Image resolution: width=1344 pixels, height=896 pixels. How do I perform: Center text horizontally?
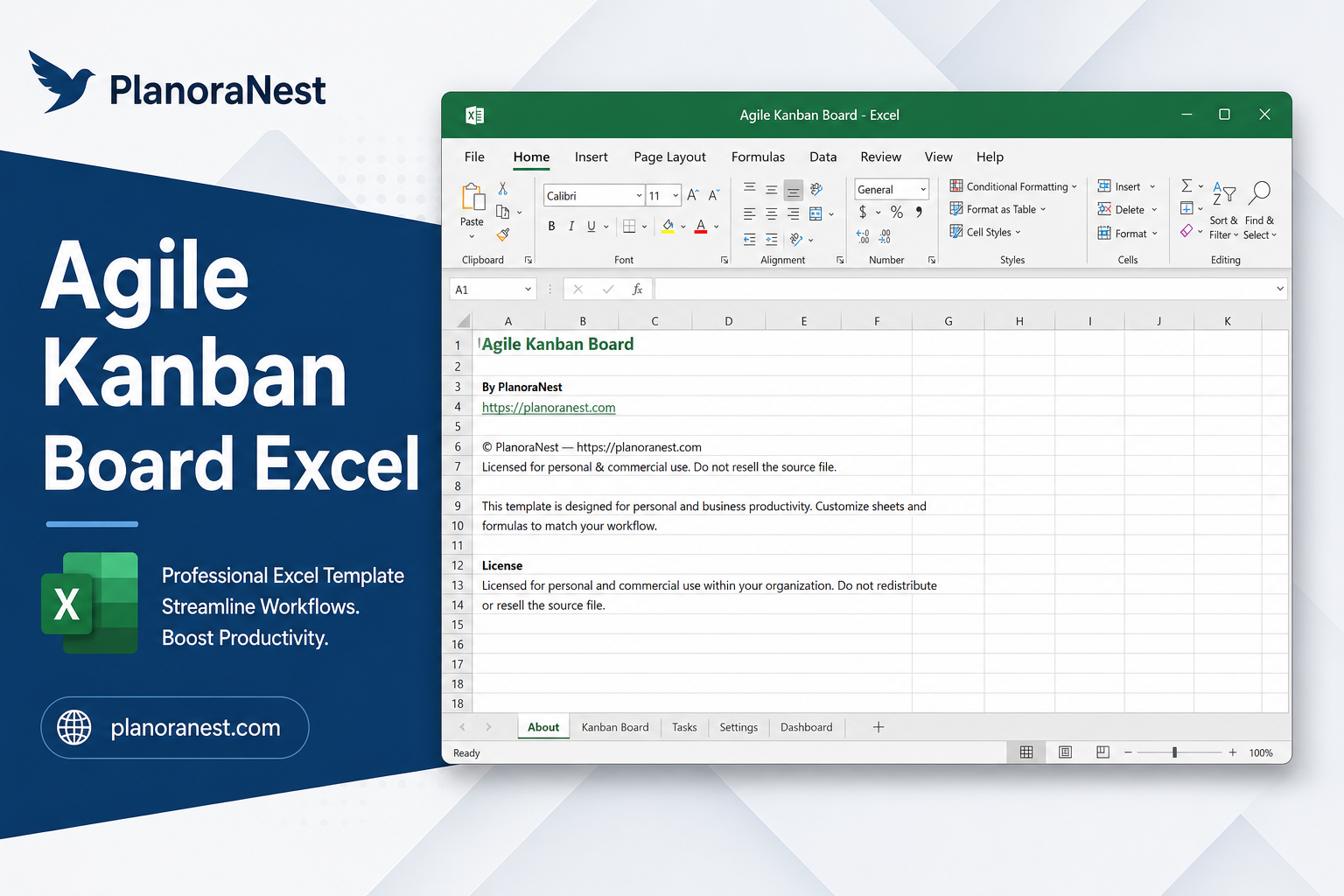[772, 213]
